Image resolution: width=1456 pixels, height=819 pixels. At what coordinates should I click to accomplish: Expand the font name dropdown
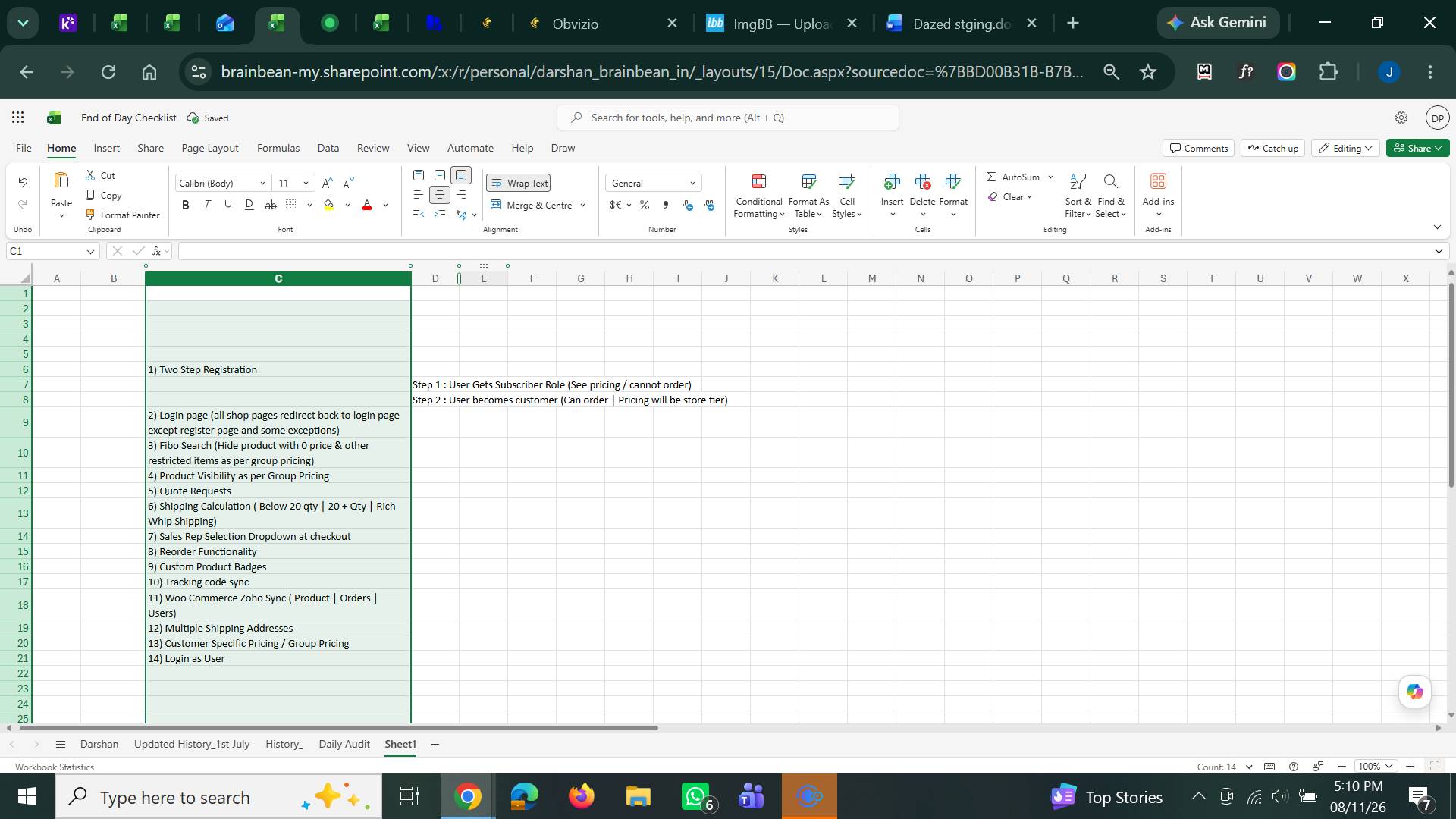pos(262,183)
